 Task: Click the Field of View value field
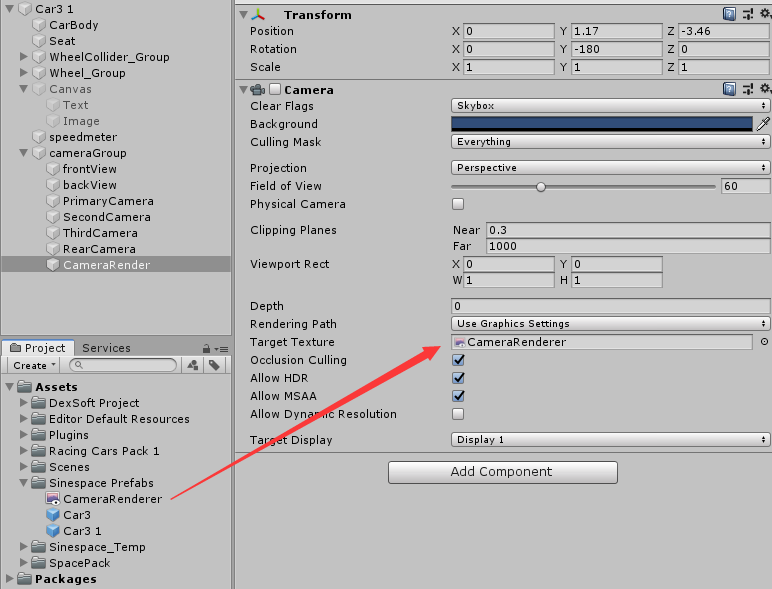745,186
